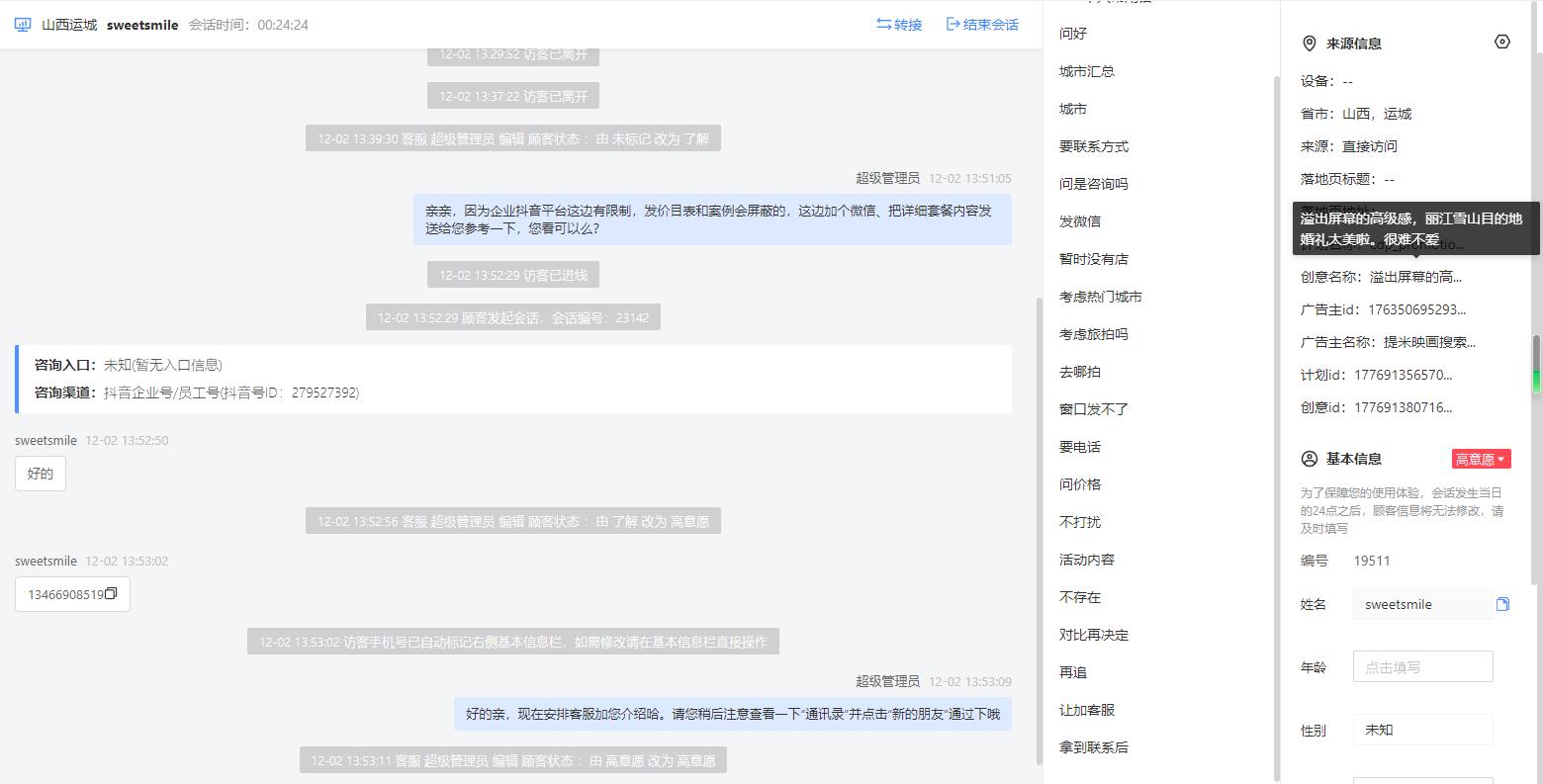Image resolution: width=1543 pixels, height=784 pixels.
Task: Click the visitor message 好的
Action: tap(41, 474)
